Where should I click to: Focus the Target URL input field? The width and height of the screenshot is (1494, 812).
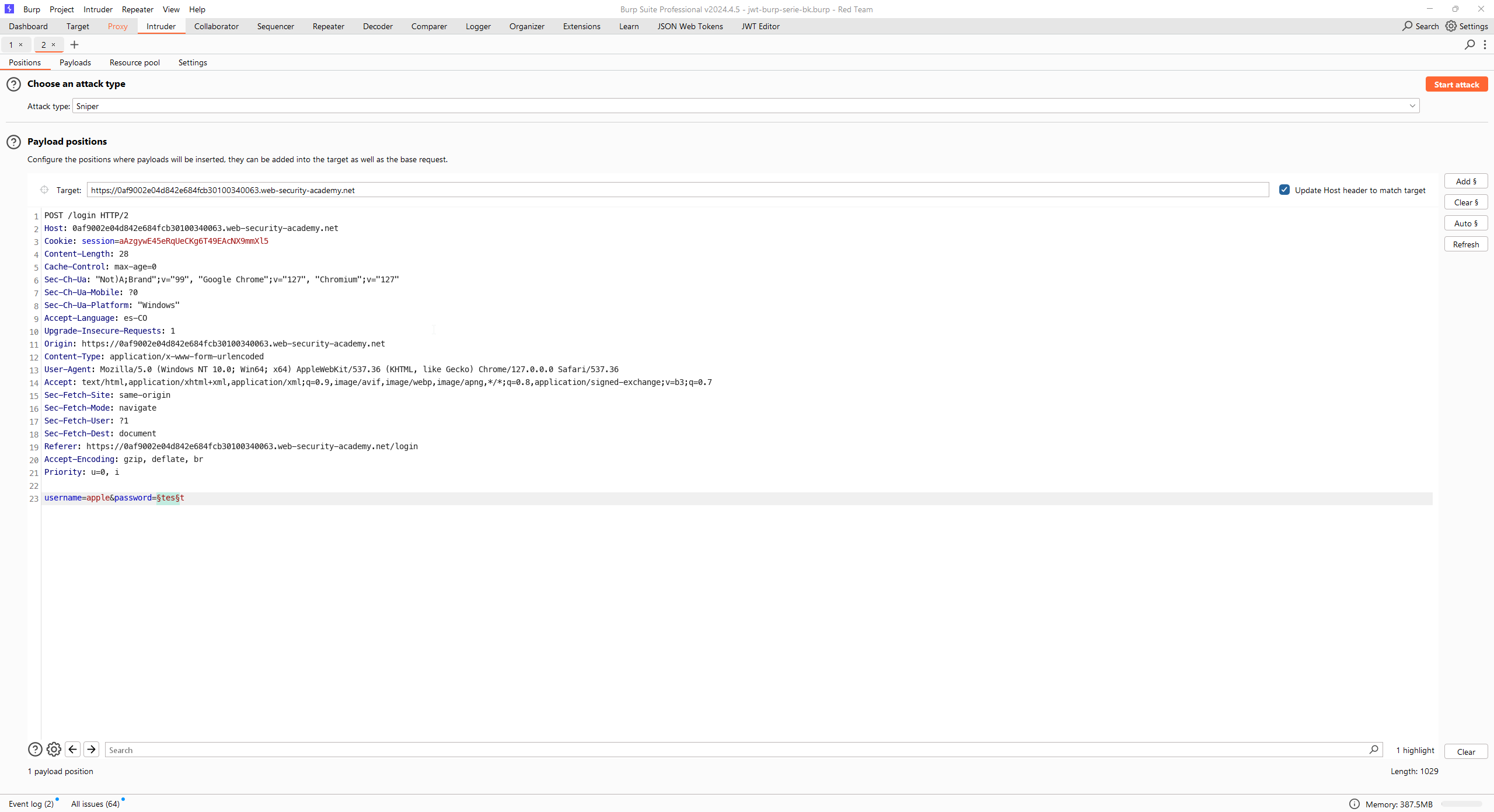pyautogui.click(x=678, y=190)
